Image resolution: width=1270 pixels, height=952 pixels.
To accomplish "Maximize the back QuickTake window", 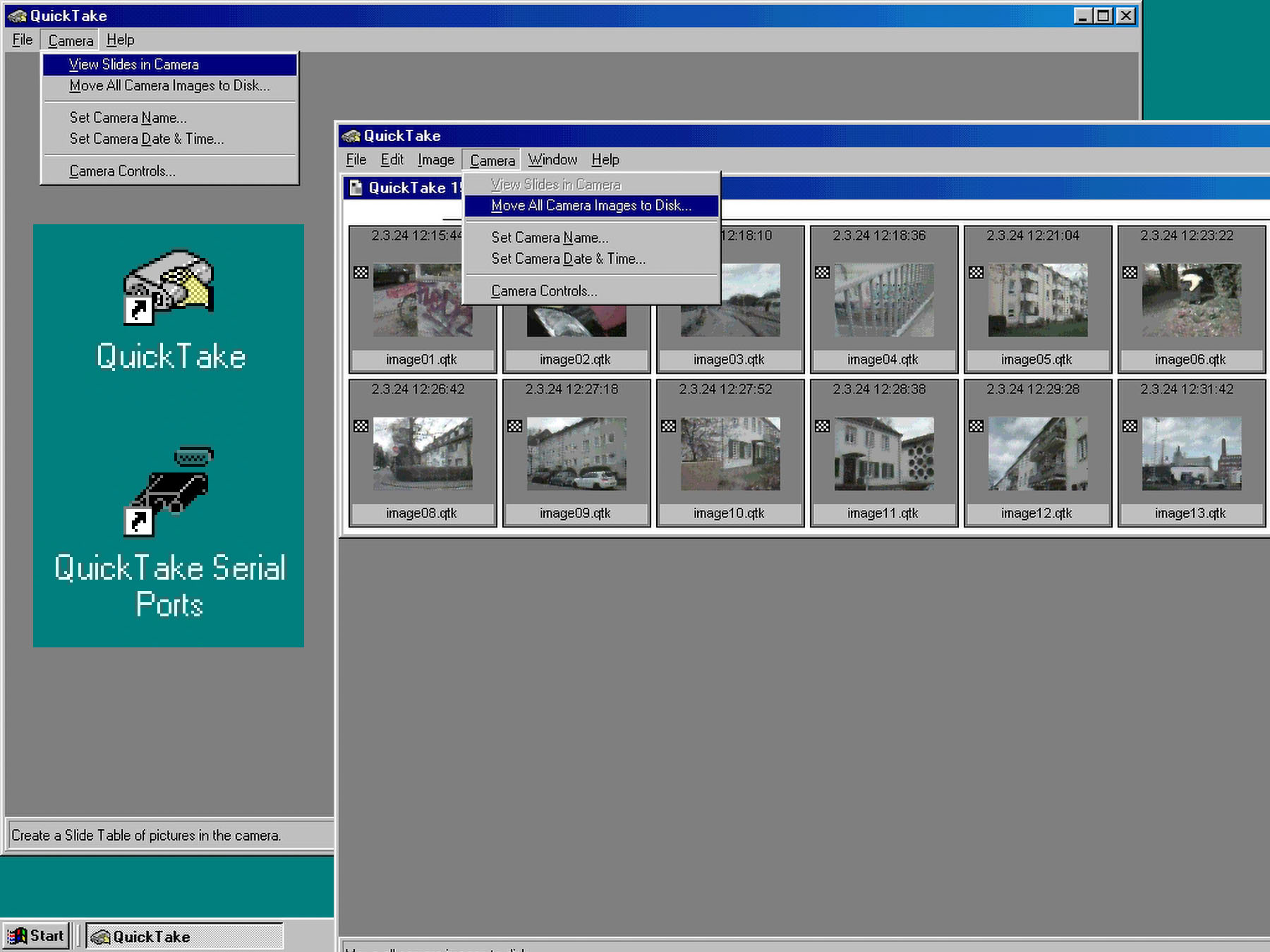I will click(x=1103, y=16).
